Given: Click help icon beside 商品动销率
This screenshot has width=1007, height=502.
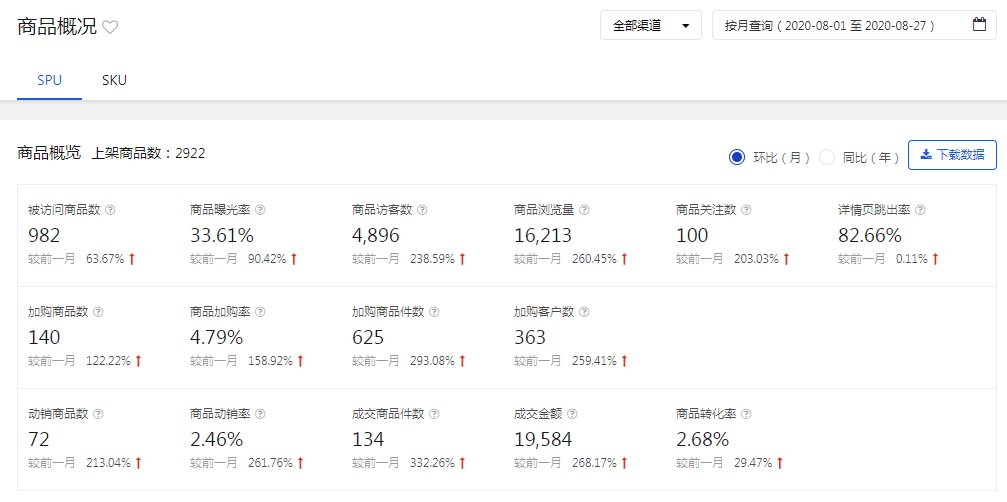Looking at the screenshot, I should click(260, 414).
